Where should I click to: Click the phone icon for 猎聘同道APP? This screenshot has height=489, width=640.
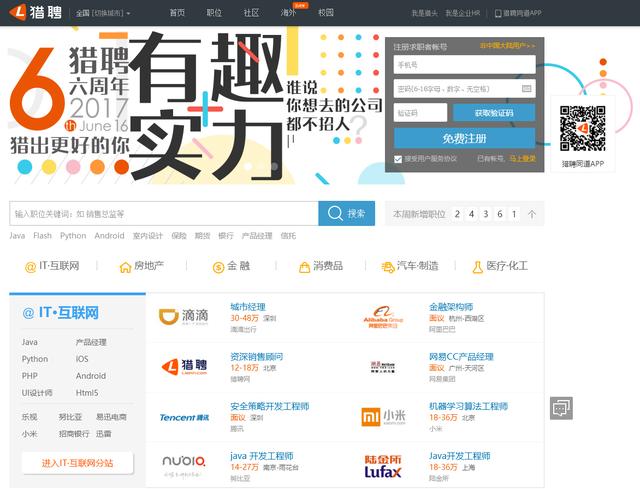(x=498, y=13)
